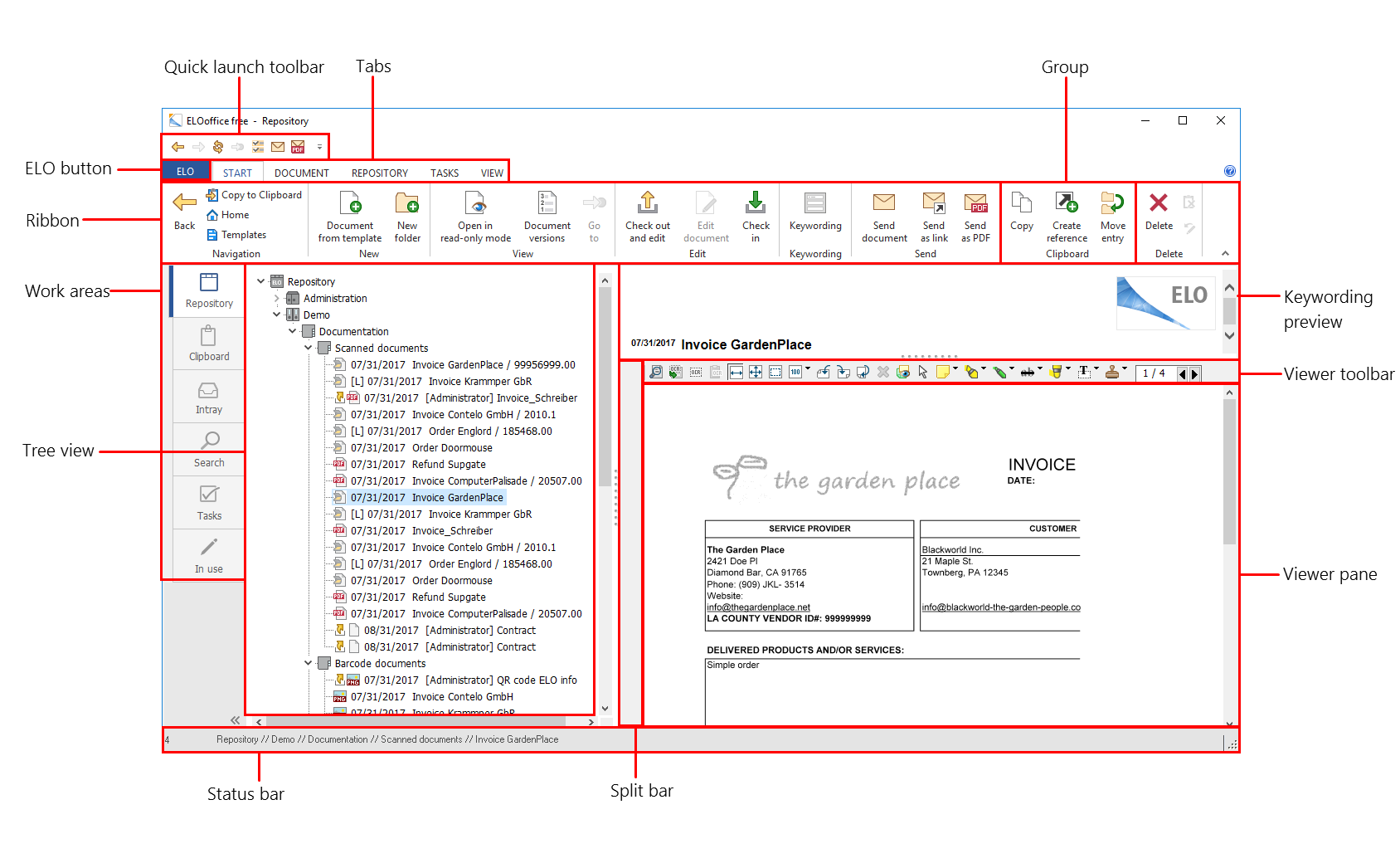1400x868 pixels.
Task: Check out and edit the document
Action: coord(648,217)
